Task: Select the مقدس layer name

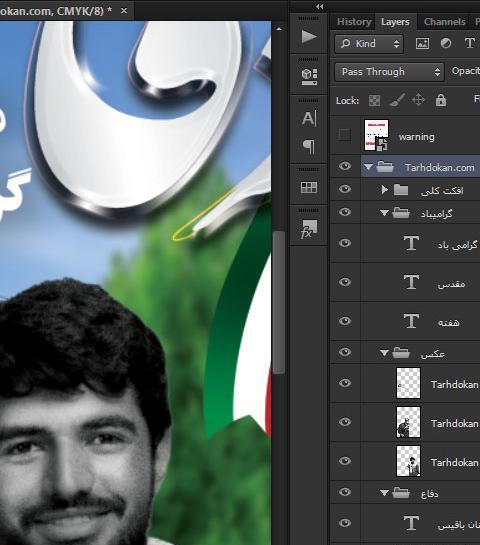Action: click(451, 284)
